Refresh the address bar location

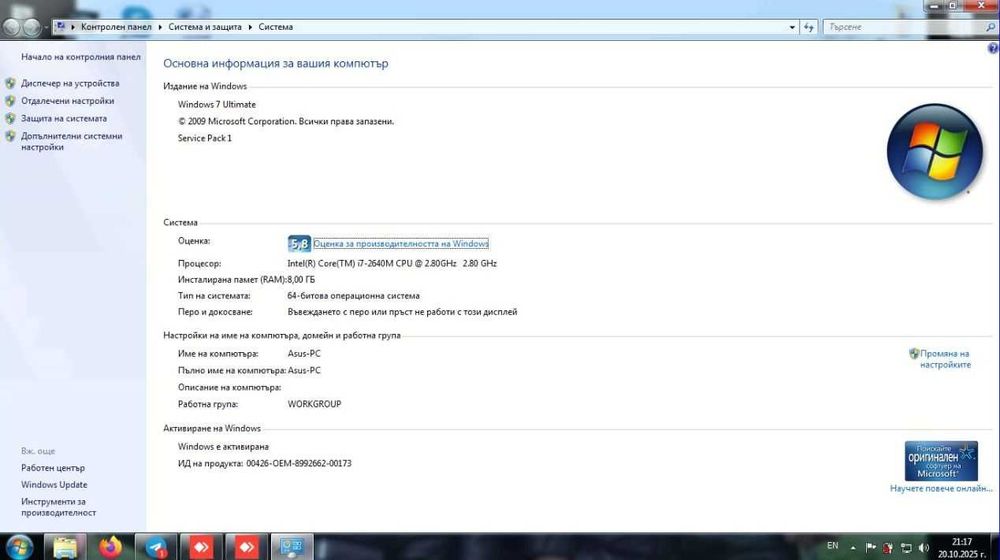[x=809, y=27]
